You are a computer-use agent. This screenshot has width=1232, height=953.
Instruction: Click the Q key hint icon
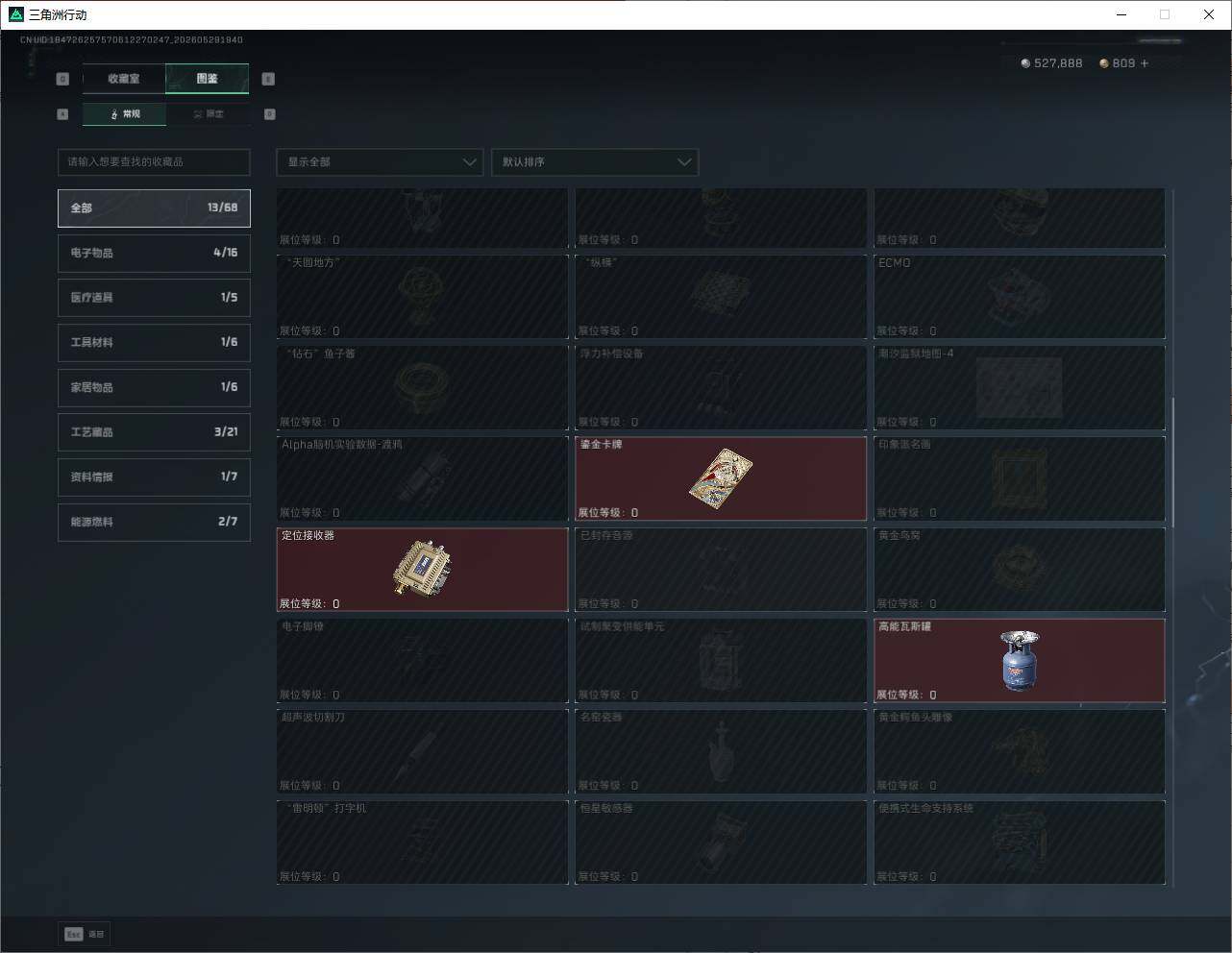62,79
